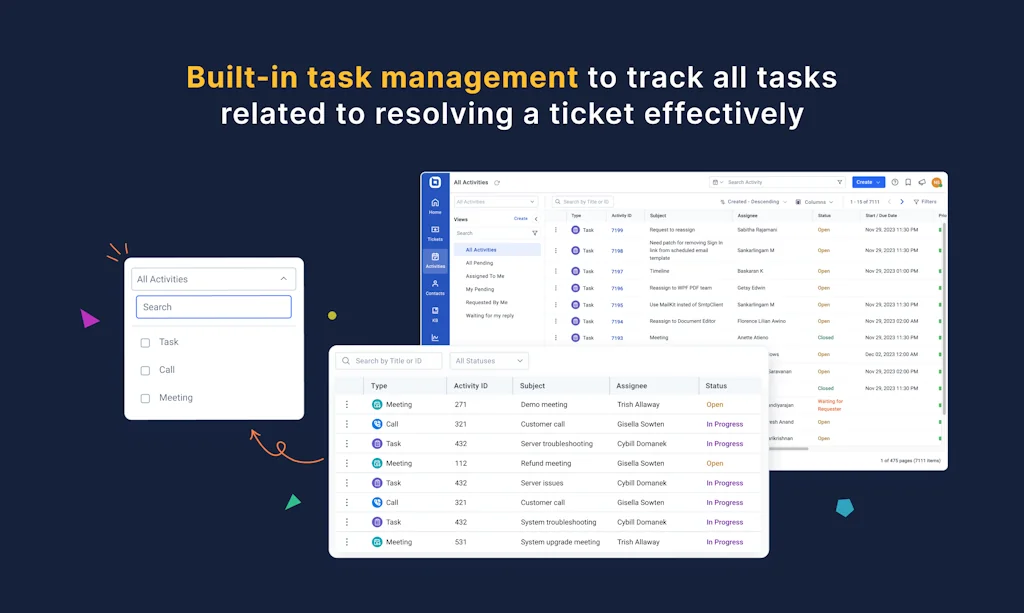This screenshot has height=613, width=1024.
Task: Open the analytics chart icon in the sidebar
Action: click(x=434, y=337)
